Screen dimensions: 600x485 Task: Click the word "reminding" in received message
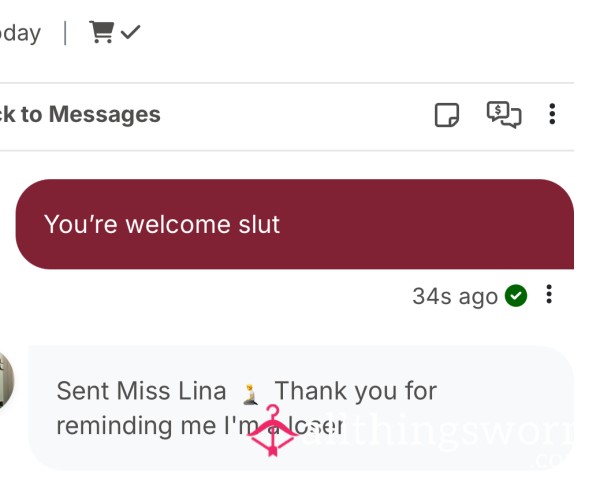tap(114, 427)
